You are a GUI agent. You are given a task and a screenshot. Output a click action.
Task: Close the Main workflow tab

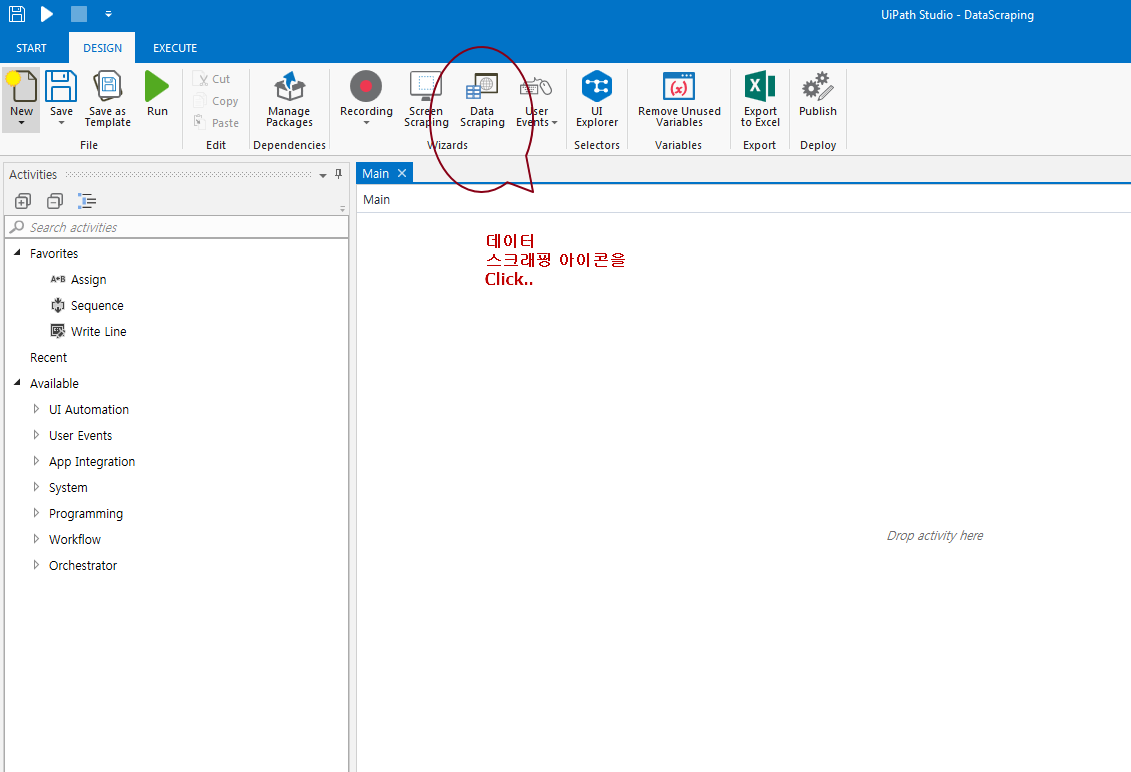pos(402,173)
